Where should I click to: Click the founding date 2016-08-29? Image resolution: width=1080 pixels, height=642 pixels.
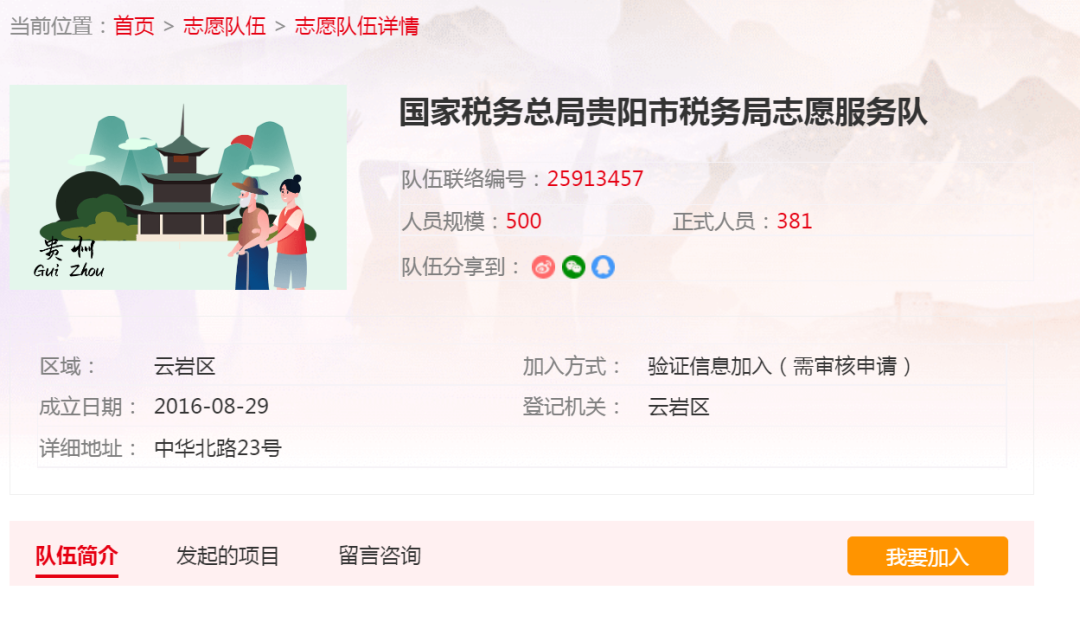pyautogui.click(x=211, y=406)
